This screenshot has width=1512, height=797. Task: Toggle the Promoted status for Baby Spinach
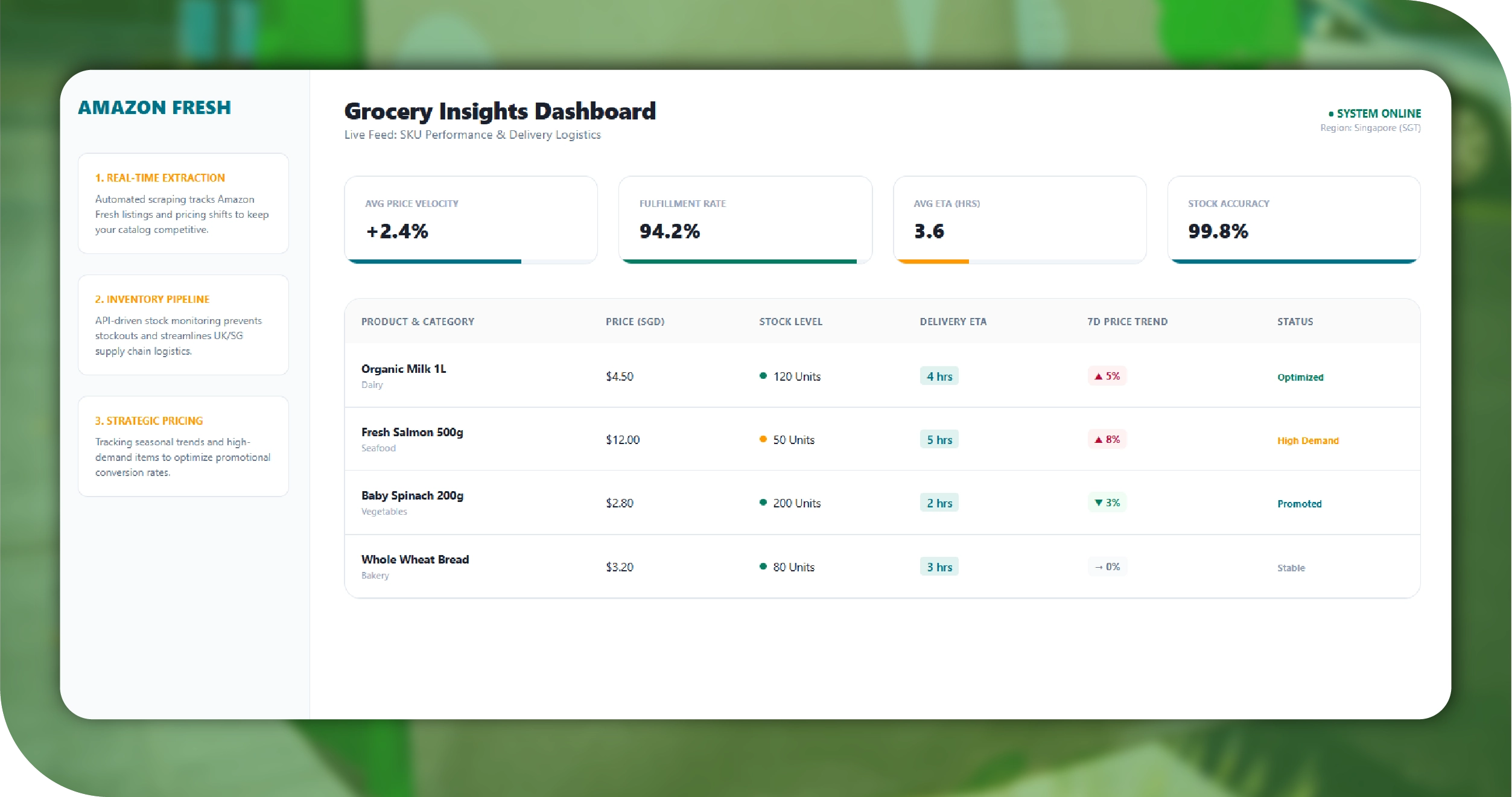(1299, 503)
